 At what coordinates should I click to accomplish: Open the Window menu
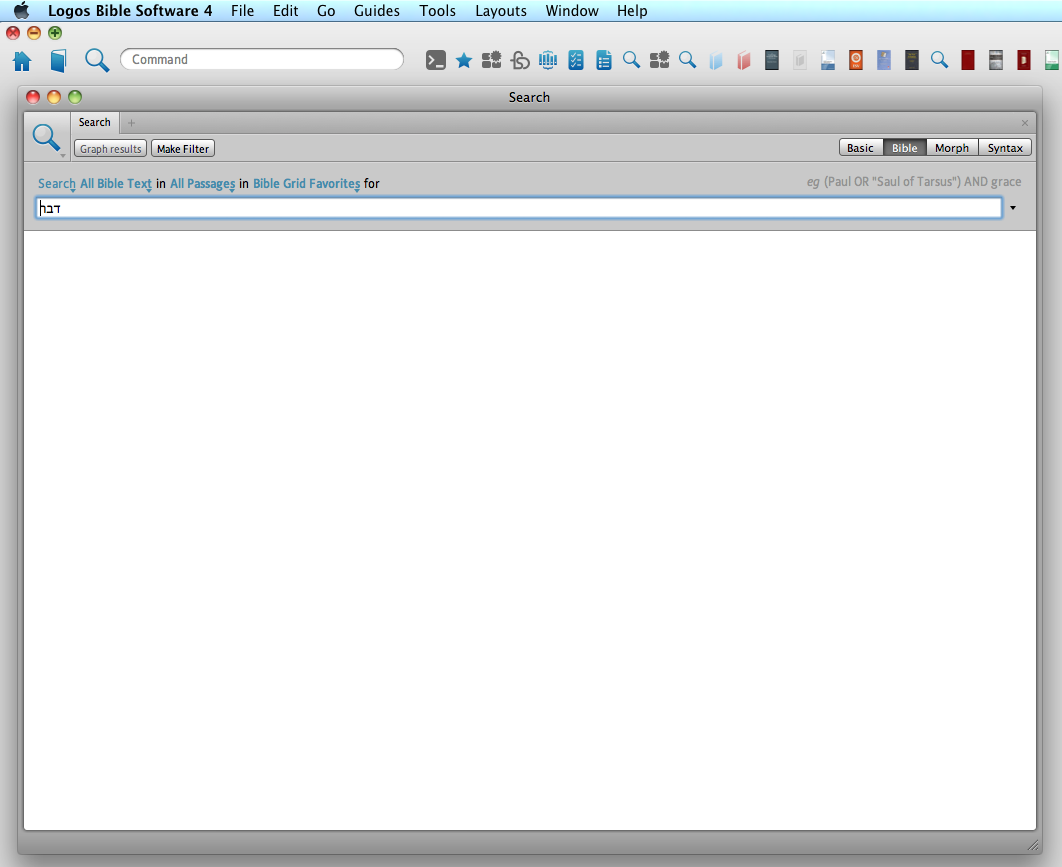(x=572, y=11)
